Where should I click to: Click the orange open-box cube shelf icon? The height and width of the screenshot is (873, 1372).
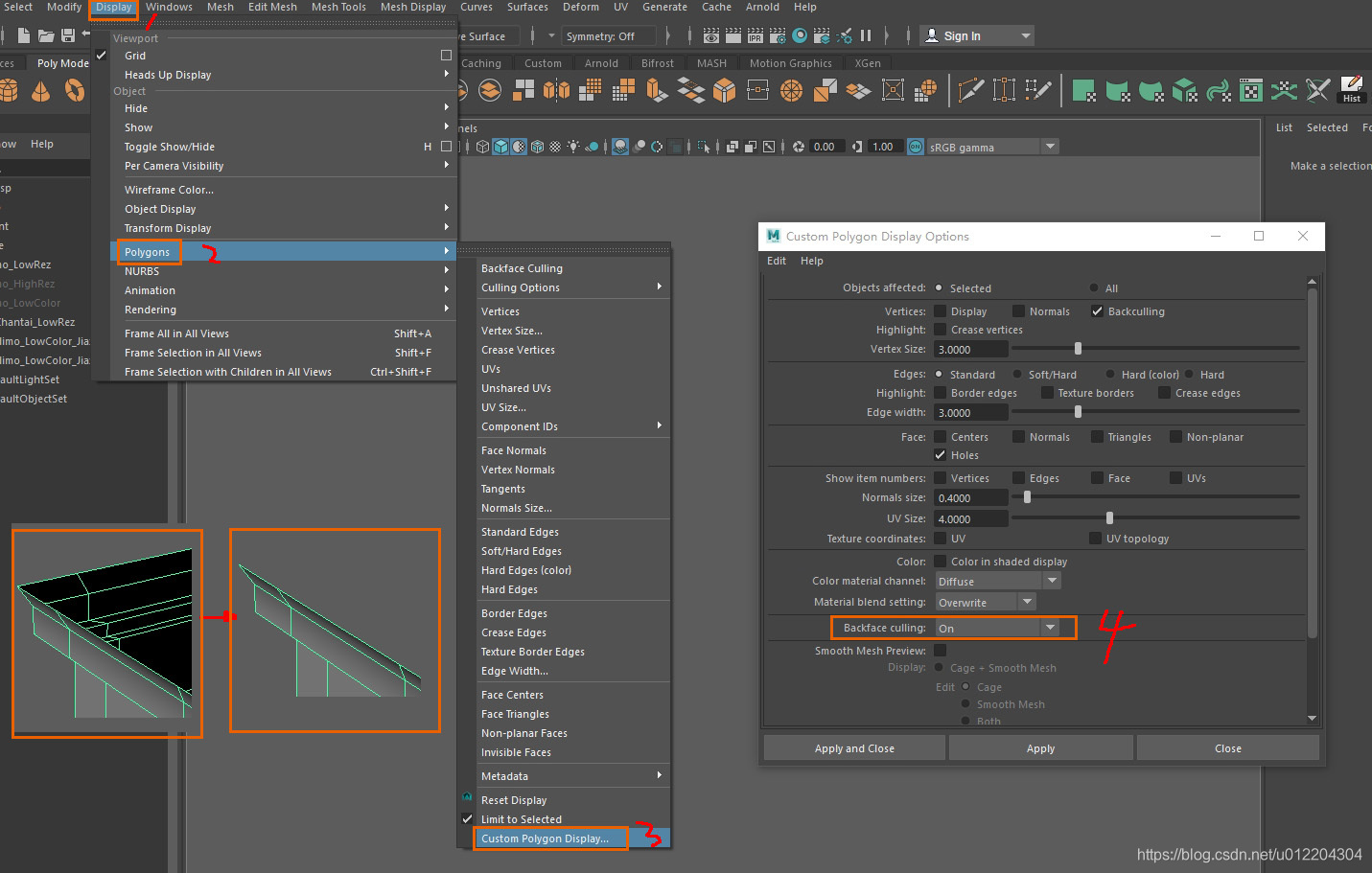pos(725,91)
